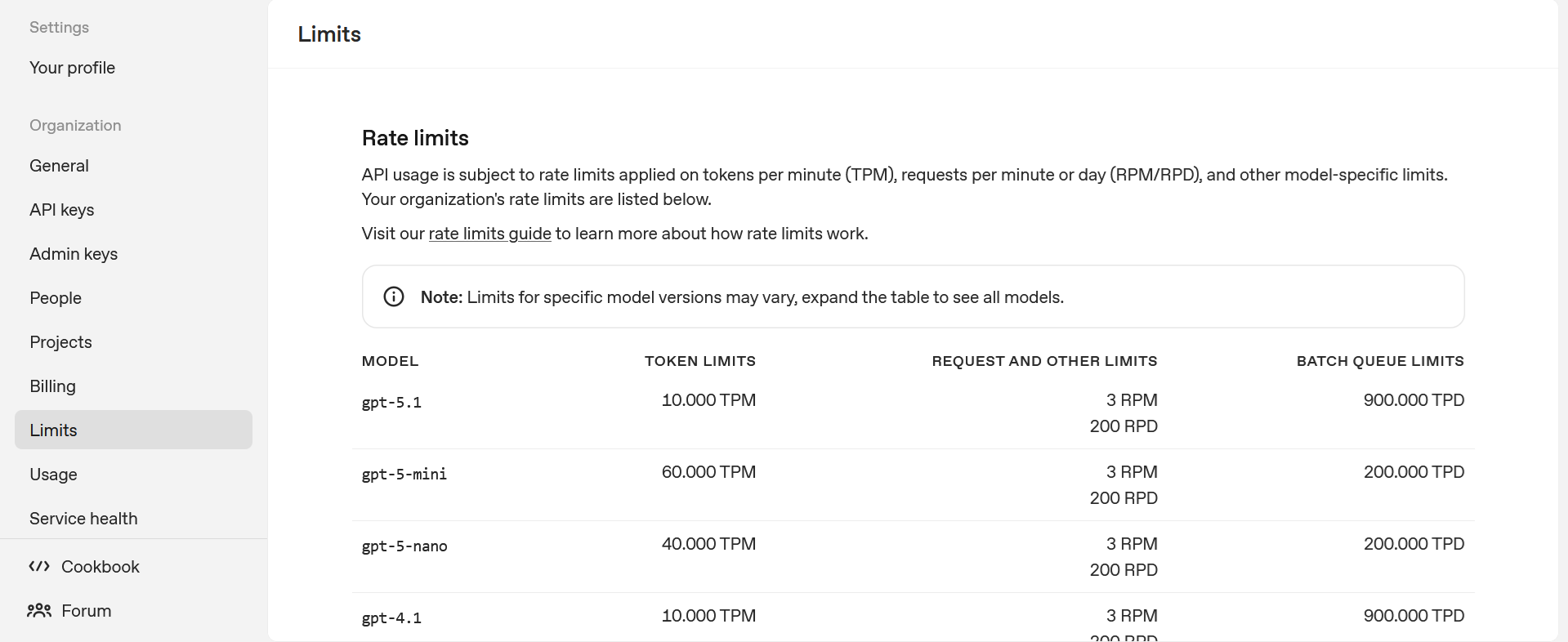Select the Limits sidebar item

pyautogui.click(x=133, y=430)
